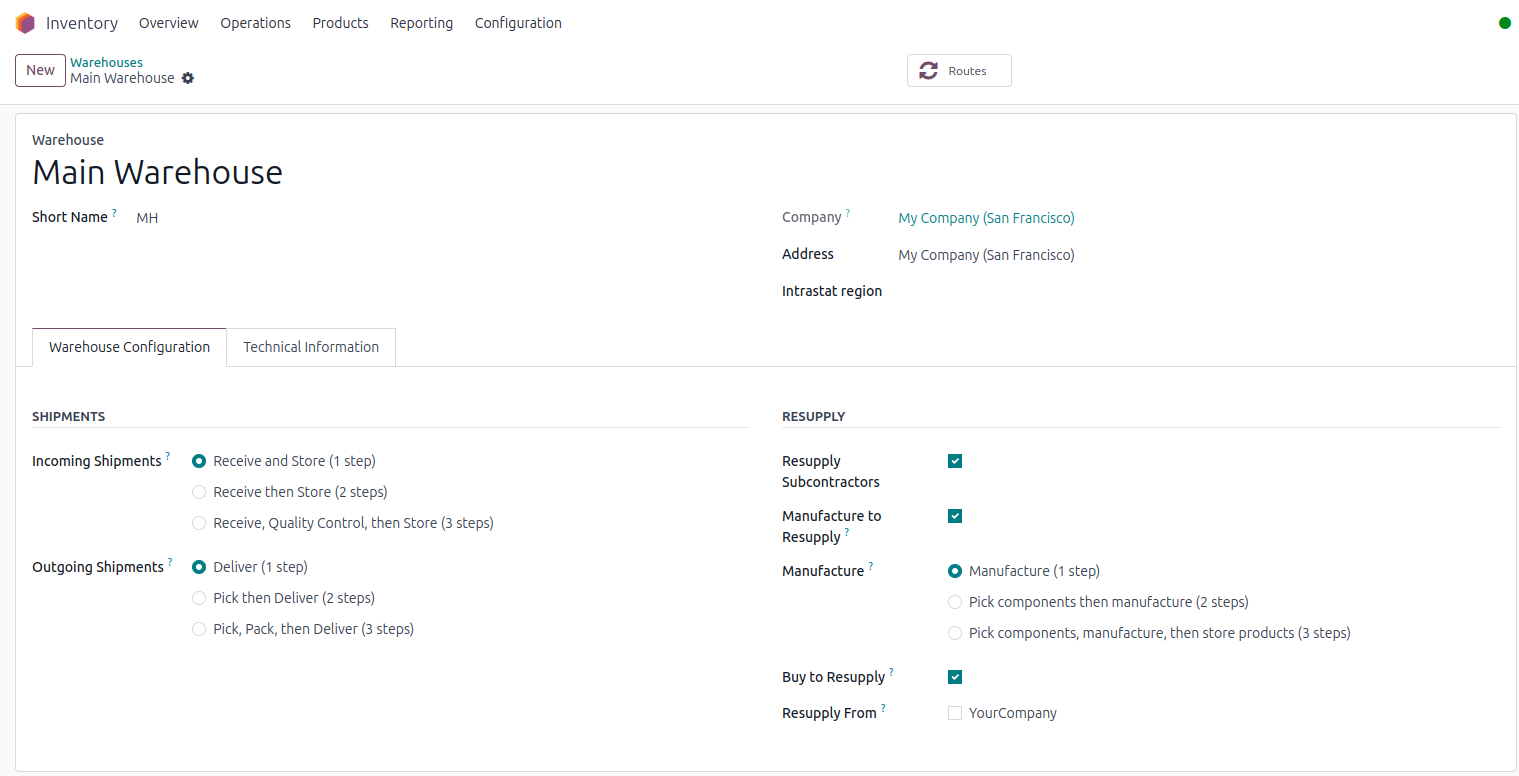Open the Short Name help tooltip

pos(113,211)
